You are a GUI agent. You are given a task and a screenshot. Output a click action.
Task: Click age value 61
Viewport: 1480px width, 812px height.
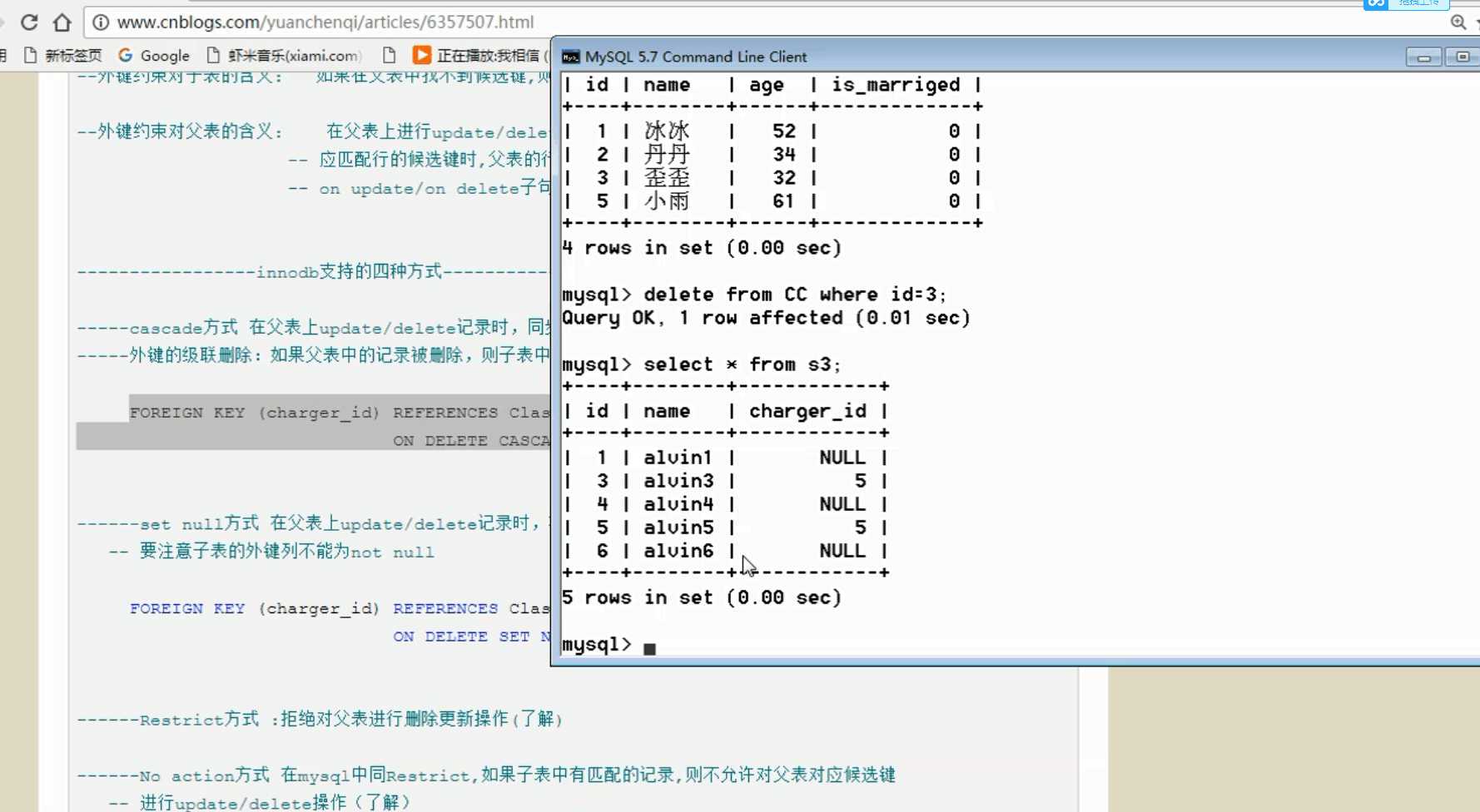coord(783,201)
